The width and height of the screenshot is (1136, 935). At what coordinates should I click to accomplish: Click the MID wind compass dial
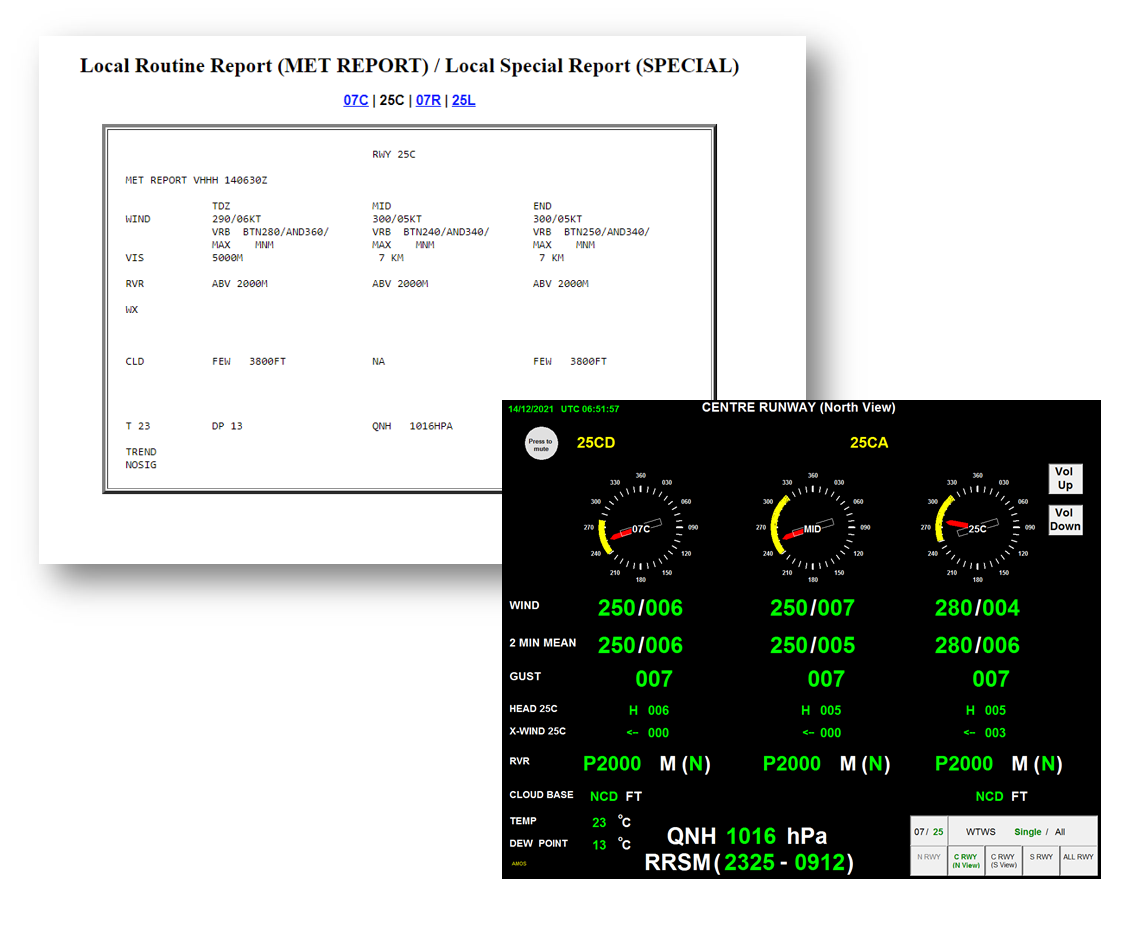tap(812, 528)
